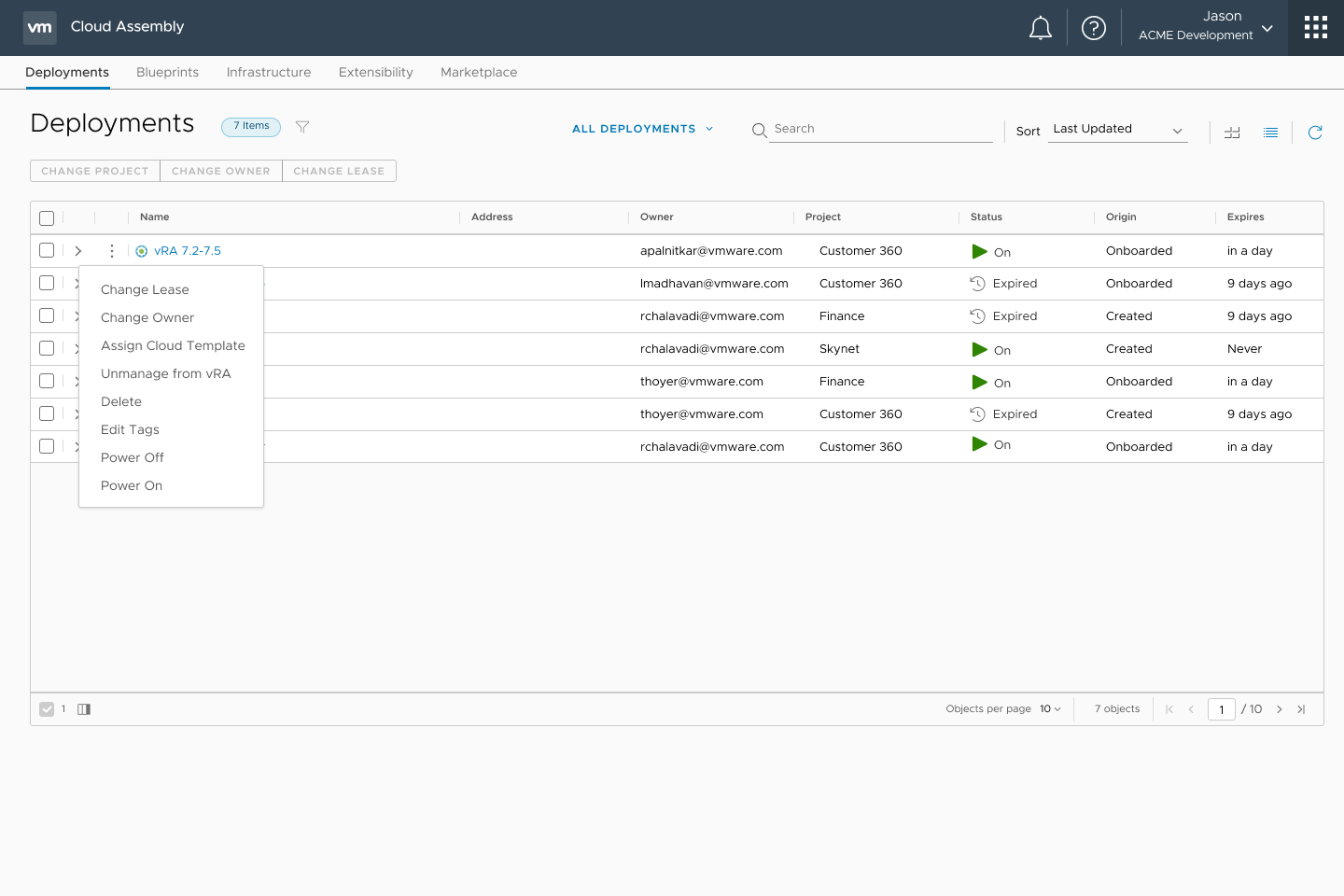Open the Sort Last Updated dropdown
The width and height of the screenshot is (1344, 896).
(x=1117, y=130)
